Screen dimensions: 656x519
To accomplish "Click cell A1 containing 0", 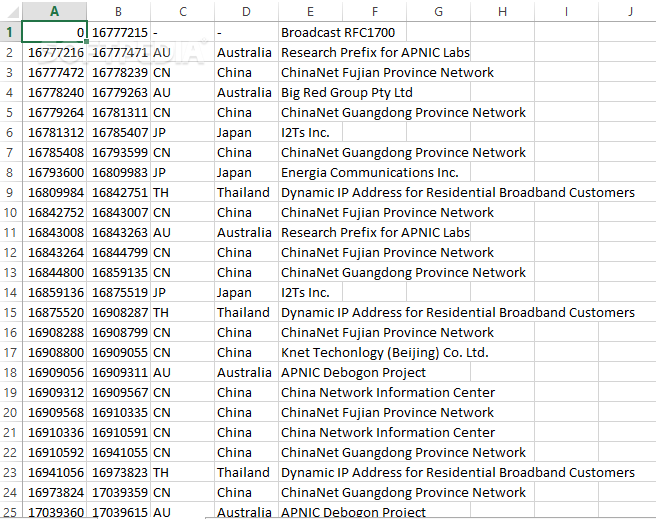I will pyautogui.click(x=54, y=32).
